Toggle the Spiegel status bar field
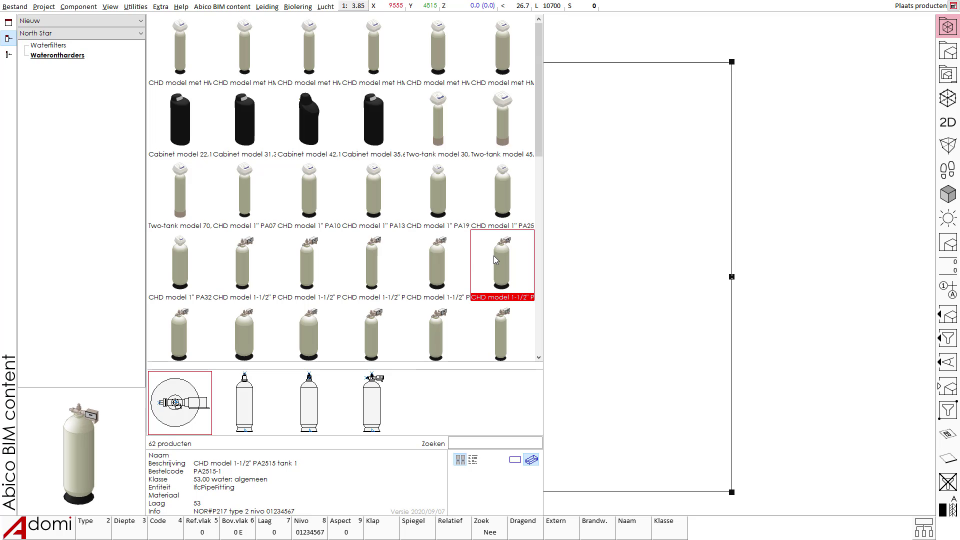The width and height of the screenshot is (960, 540). [x=412, y=521]
